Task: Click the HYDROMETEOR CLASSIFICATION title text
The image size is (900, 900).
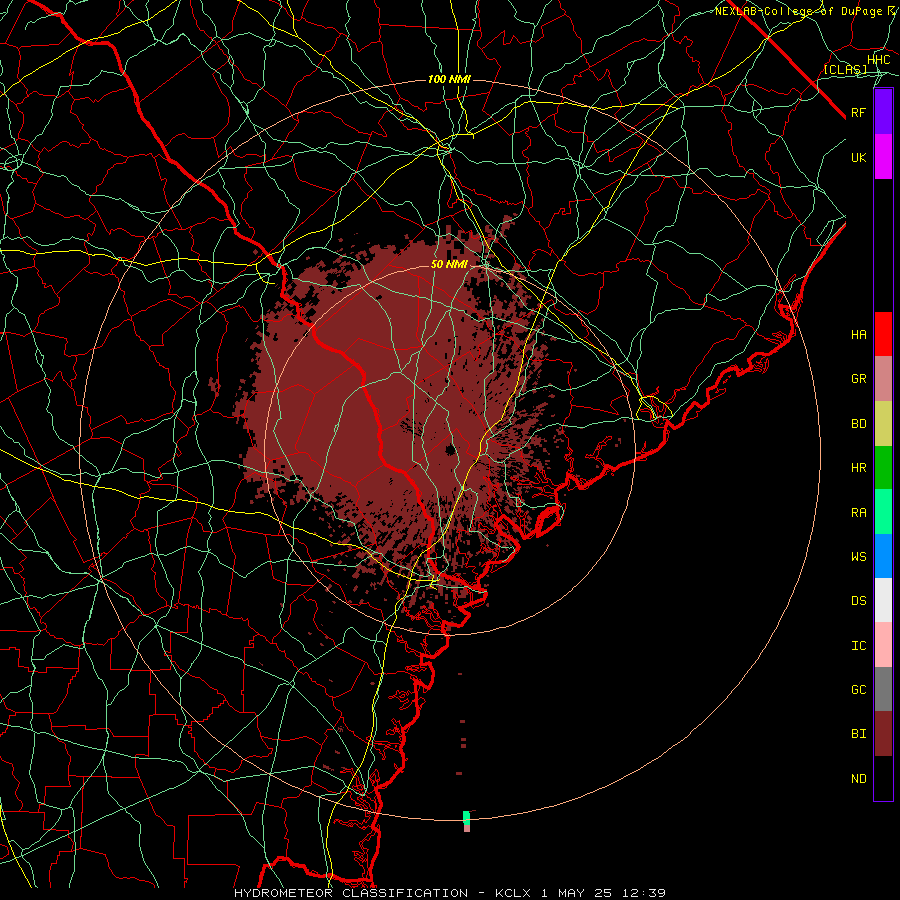Action: tap(351, 893)
